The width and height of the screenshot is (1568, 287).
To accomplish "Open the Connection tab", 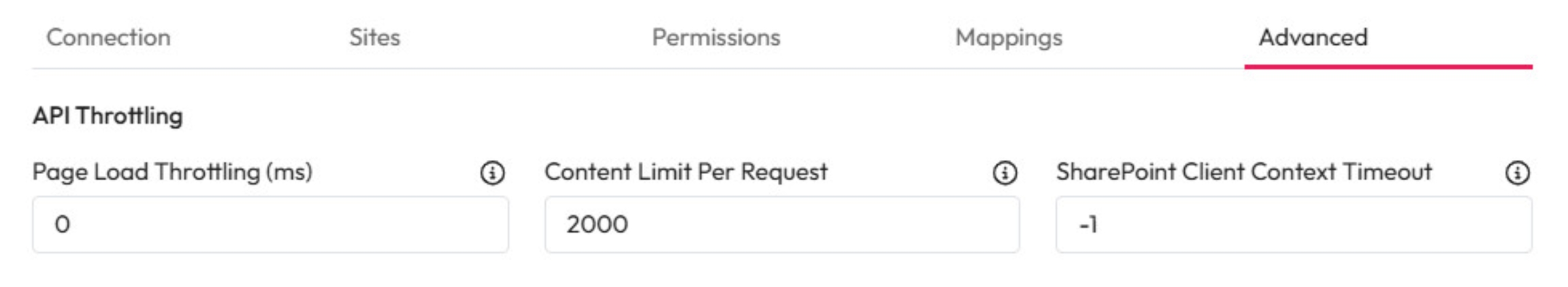I will (x=108, y=37).
